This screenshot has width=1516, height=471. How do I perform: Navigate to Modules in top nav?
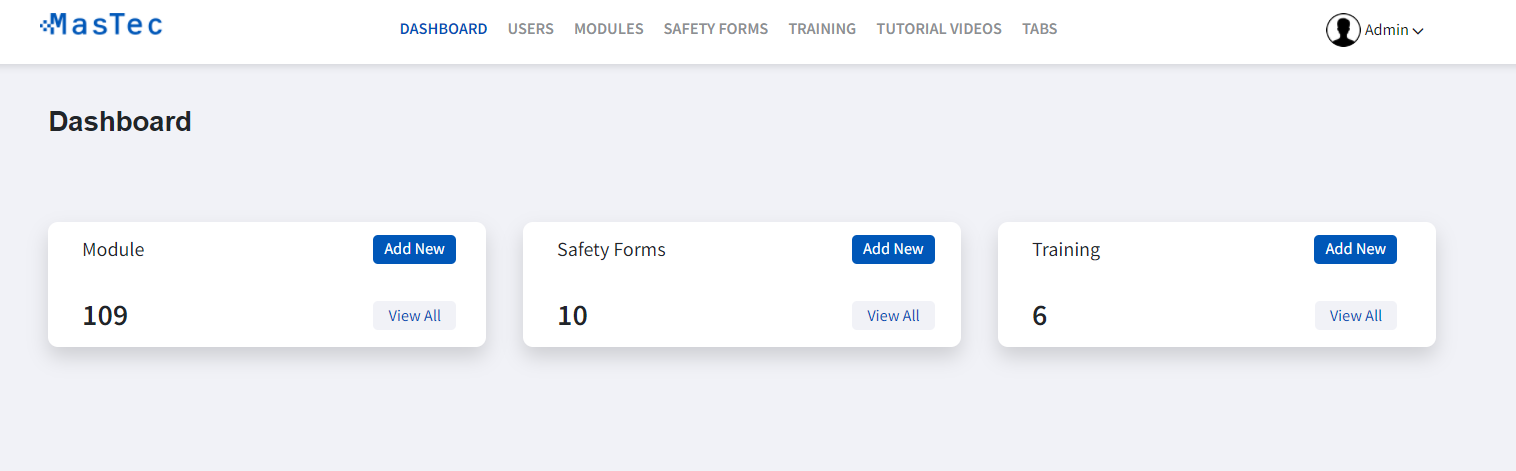pos(609,29)
